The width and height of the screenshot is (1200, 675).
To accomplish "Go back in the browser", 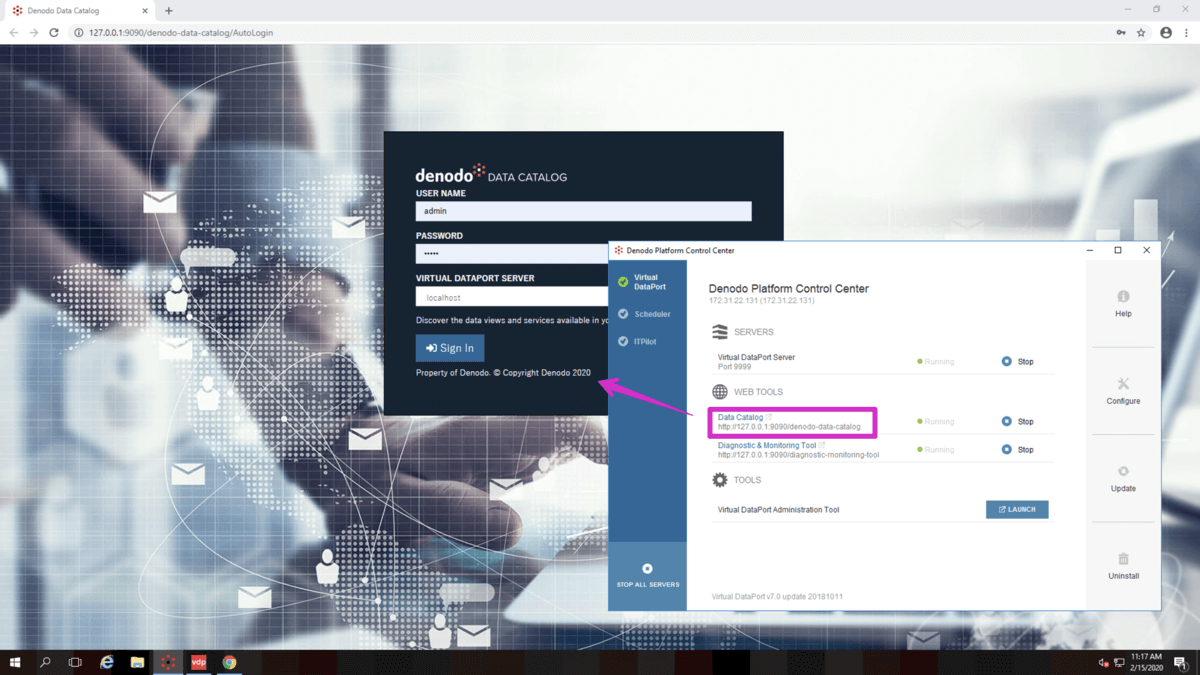I will point(14,33).
